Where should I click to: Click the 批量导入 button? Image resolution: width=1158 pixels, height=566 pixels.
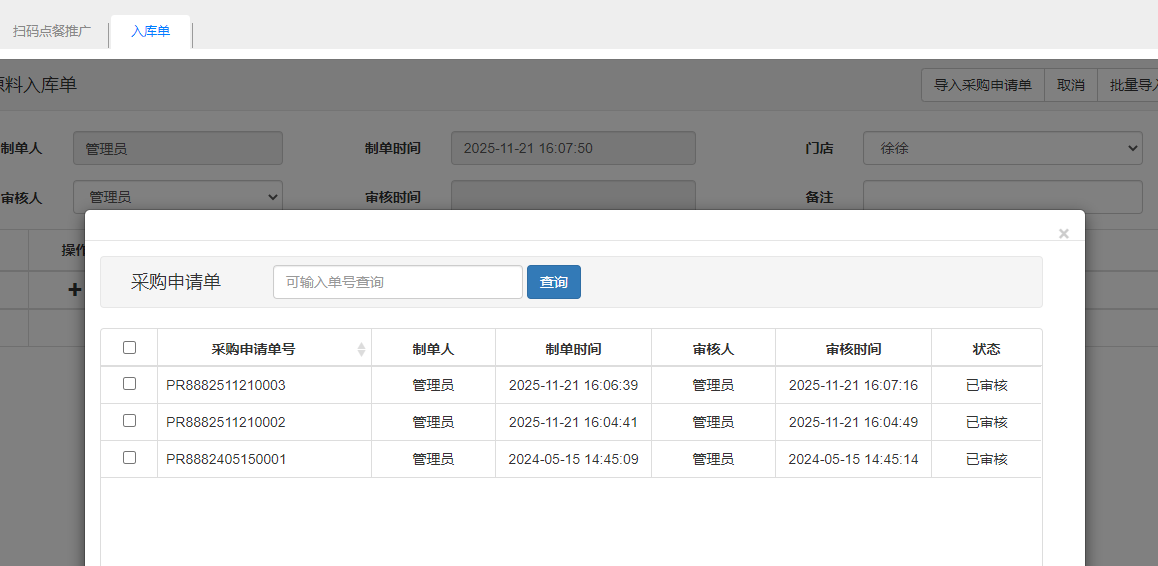click(x=1130, y=85)
